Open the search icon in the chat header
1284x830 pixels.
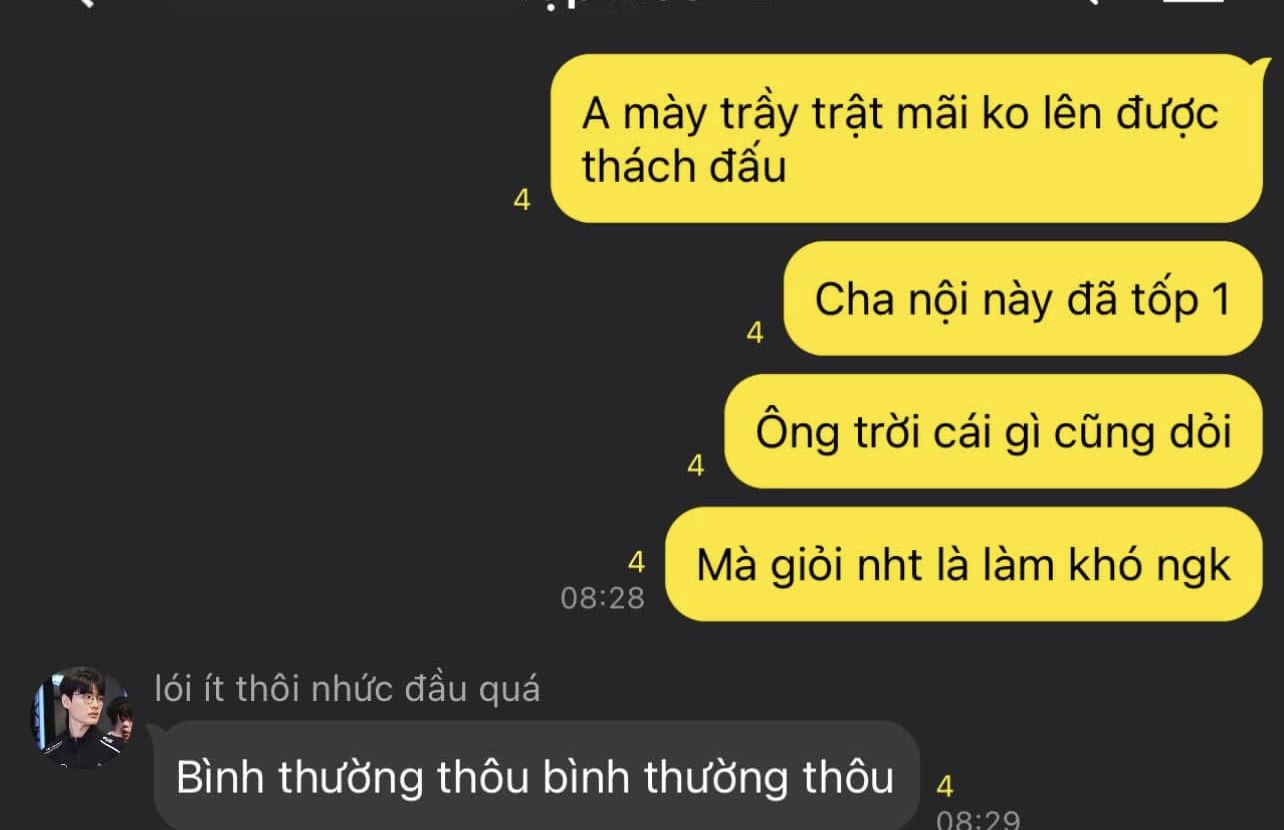(1092, 3)
